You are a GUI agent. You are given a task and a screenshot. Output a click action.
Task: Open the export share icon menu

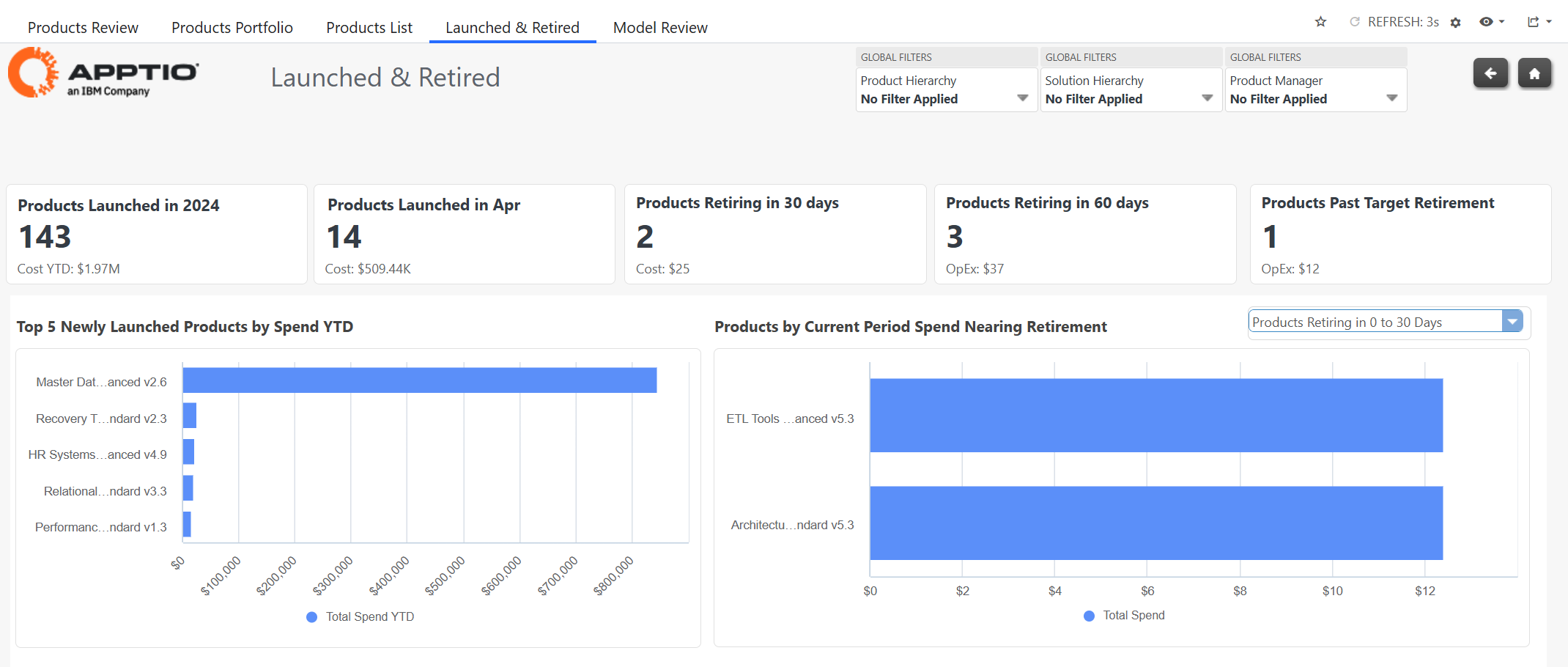[x=1538, y=22]
